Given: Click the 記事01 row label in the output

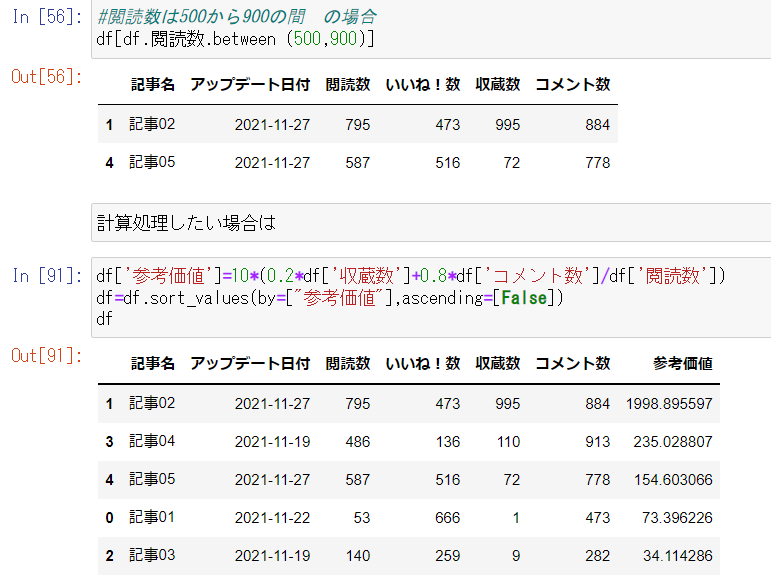Looking at the screenshot, I should (152, 517).
